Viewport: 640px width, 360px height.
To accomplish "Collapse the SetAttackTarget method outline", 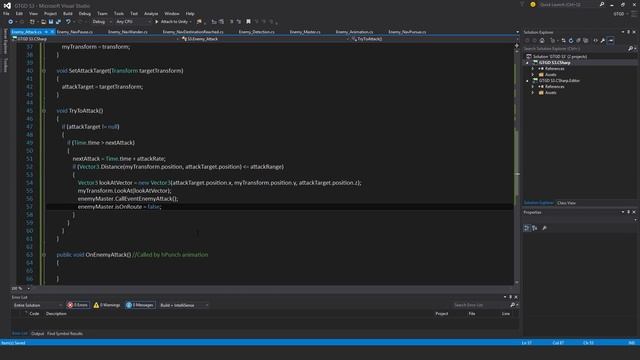I will click(44, 71).
